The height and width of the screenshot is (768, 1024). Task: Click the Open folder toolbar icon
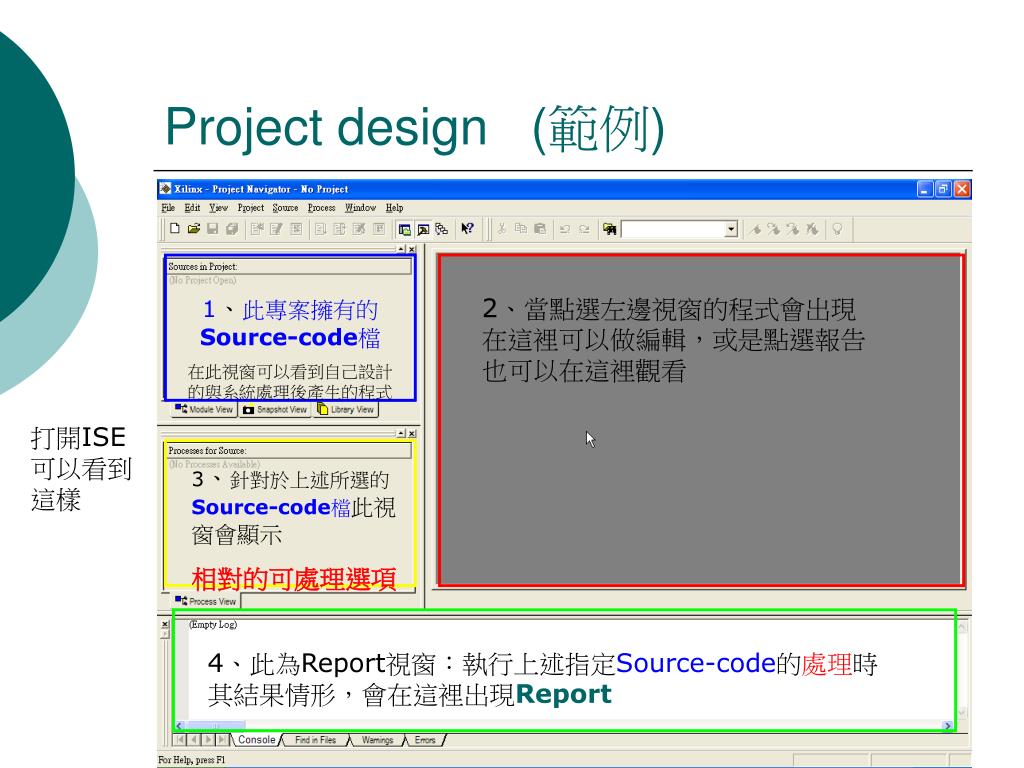tap(193, 229)
